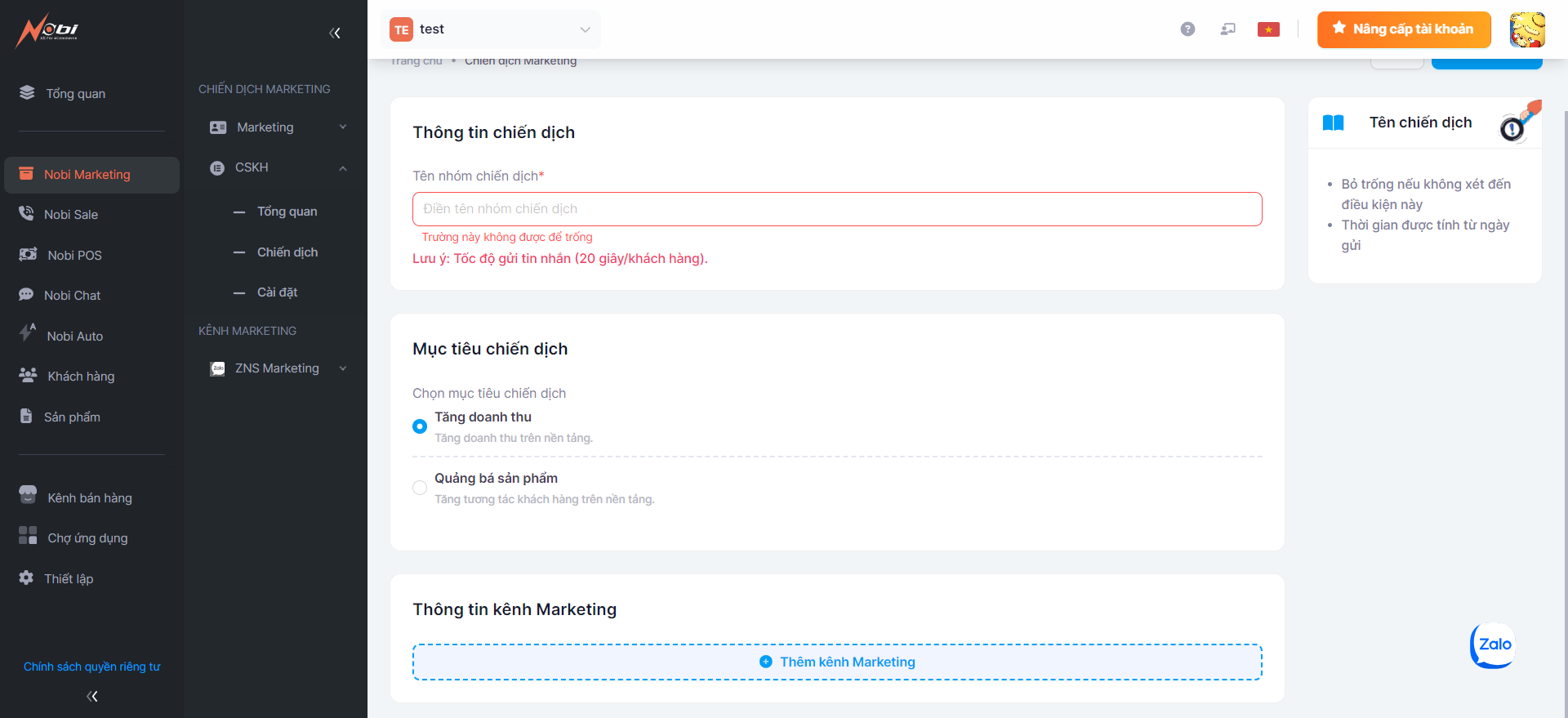Click the help question mark icon
1568x718 pixels.
pyautogui.click(x=1187, y=29)
